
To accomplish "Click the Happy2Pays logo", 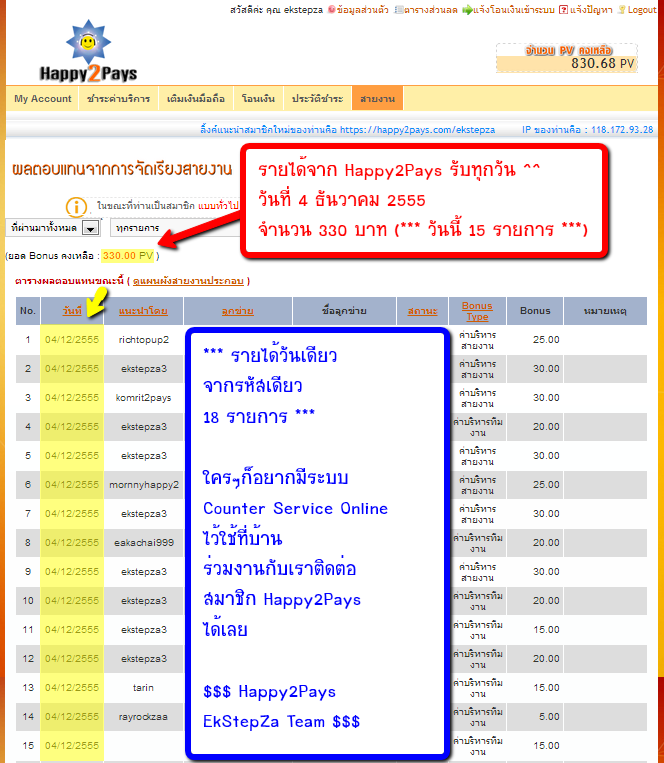I will (x=89, y=51).
